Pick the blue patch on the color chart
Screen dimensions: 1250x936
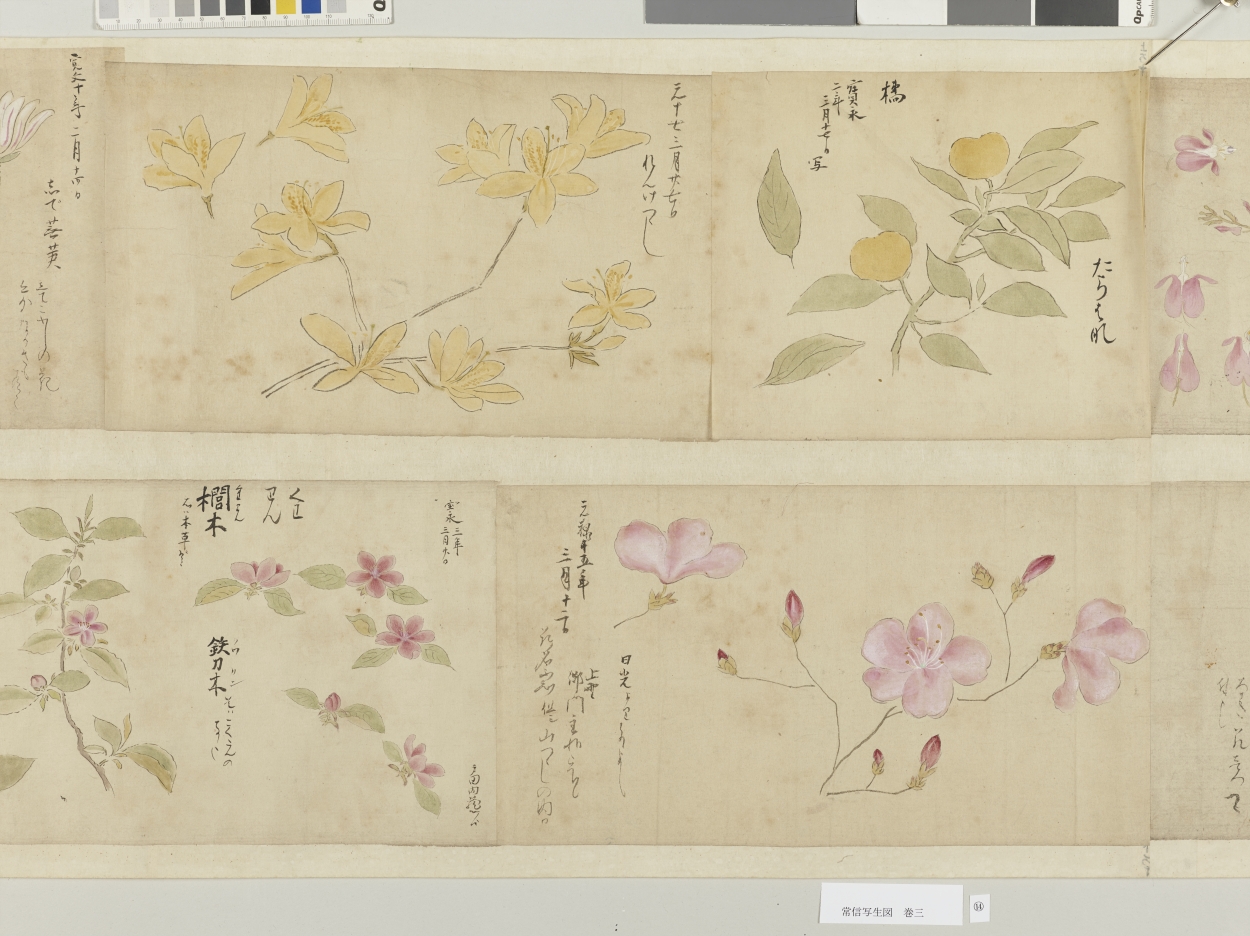click(311, 7)
